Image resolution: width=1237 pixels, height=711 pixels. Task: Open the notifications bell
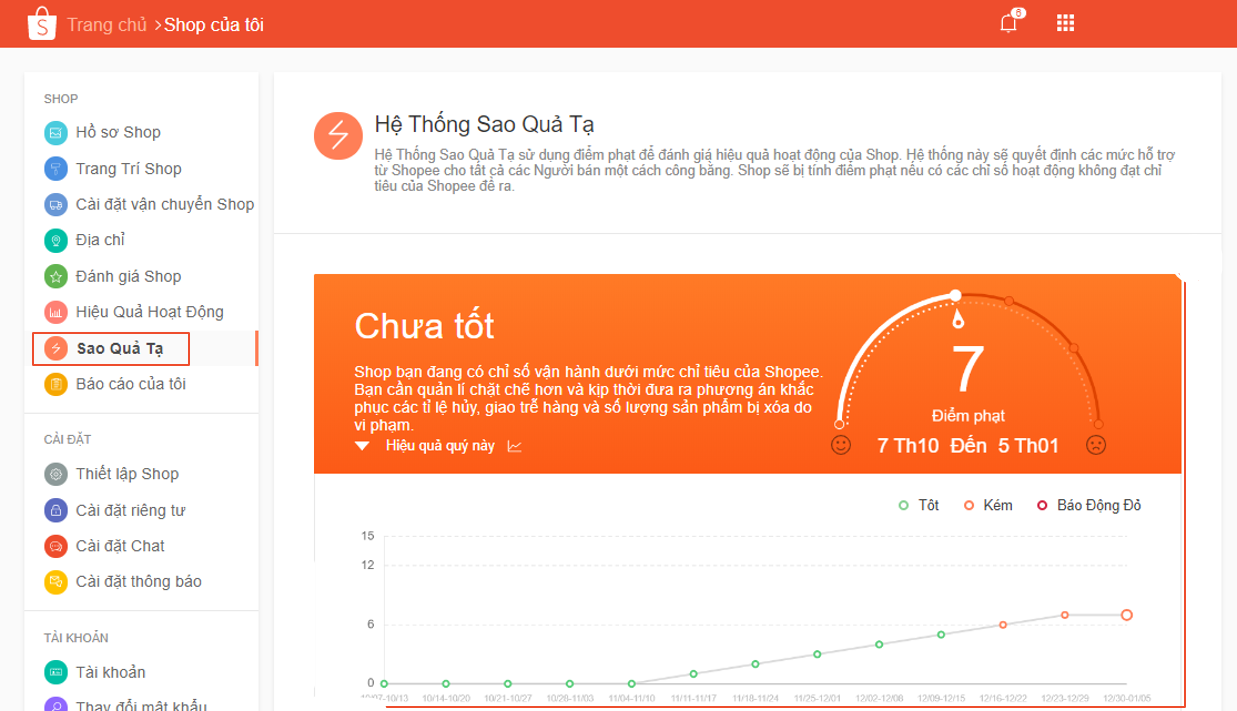1008,24
